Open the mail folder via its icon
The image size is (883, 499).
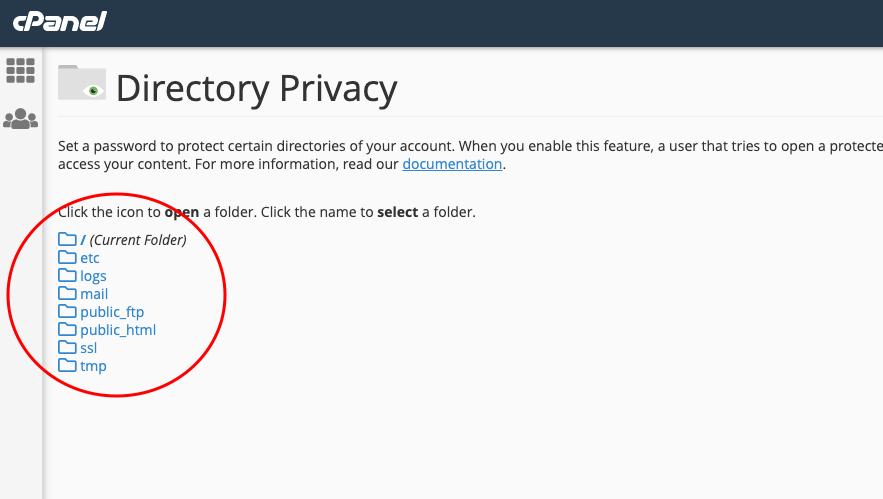tap(67, 294)
